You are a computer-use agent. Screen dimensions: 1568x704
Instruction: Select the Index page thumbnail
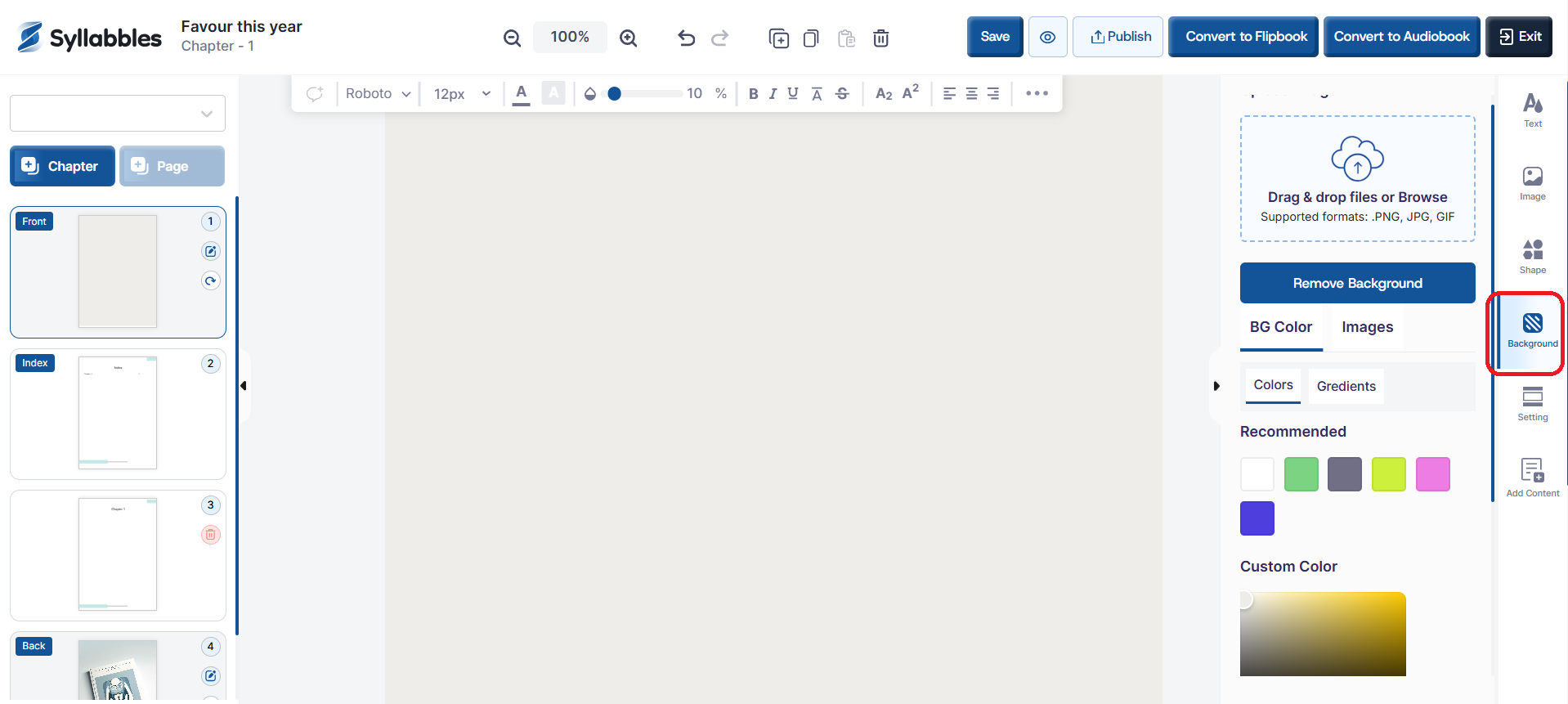pyautogui.click(x=118, y=413)
